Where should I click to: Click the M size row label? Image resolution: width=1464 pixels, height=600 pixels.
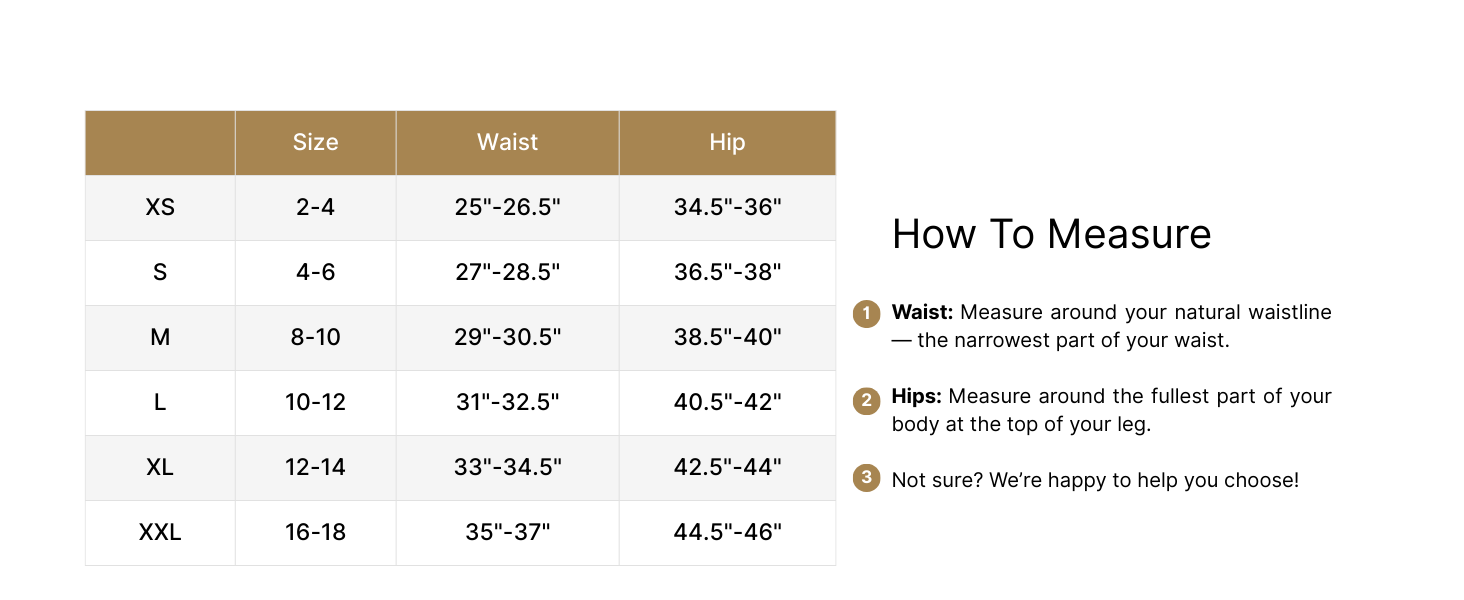click(160, 337)
